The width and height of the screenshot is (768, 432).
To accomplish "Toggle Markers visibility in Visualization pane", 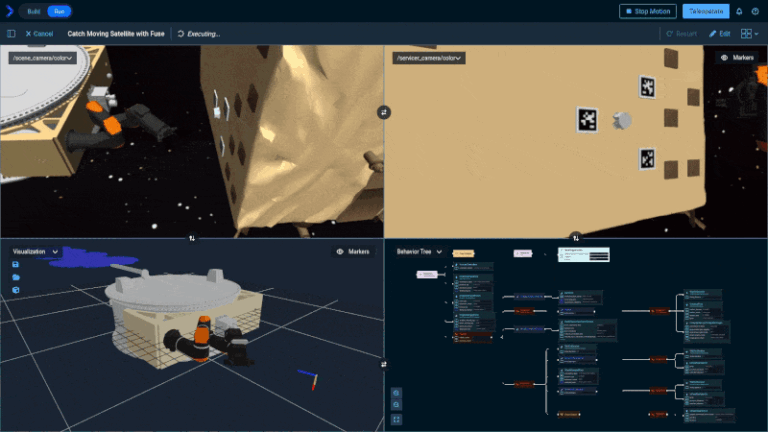I will pos(353,252).
